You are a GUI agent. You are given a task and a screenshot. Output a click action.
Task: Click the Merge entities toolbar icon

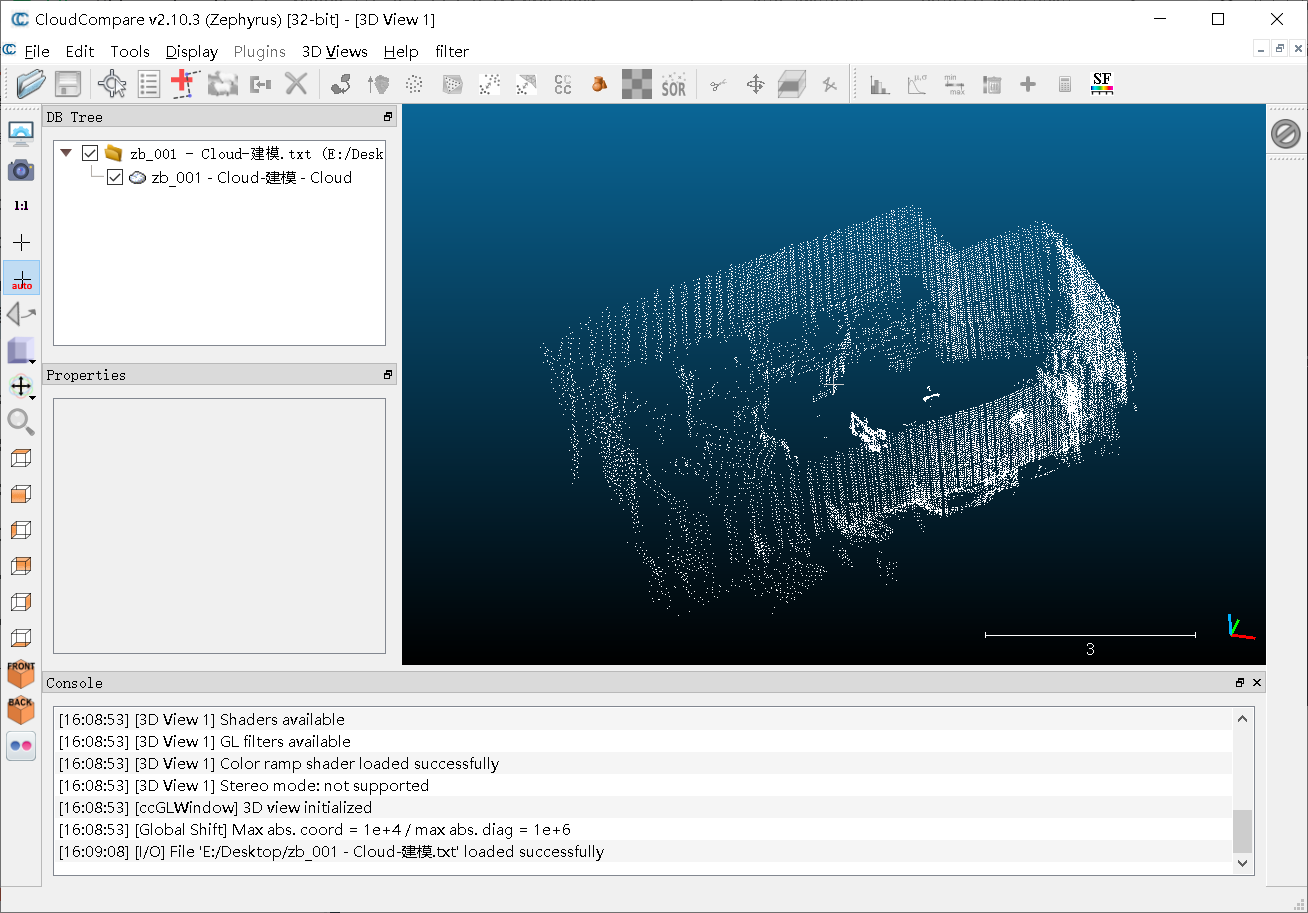[260, 84]
